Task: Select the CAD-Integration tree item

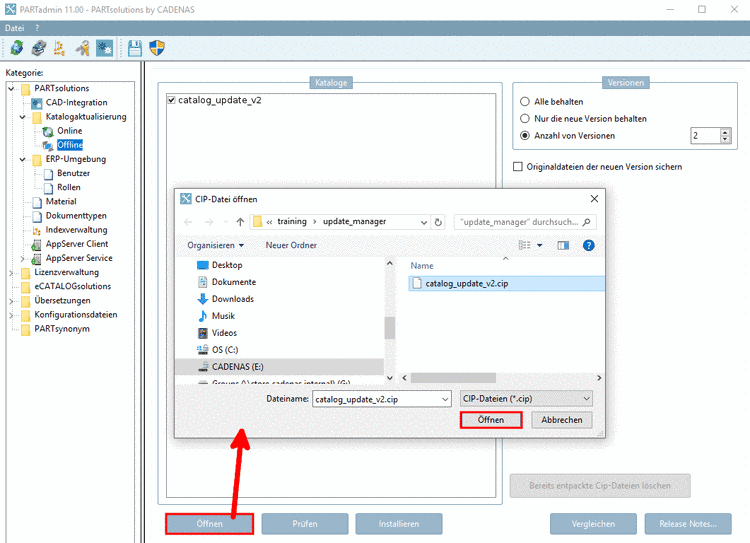Action: tap(77, 102)
